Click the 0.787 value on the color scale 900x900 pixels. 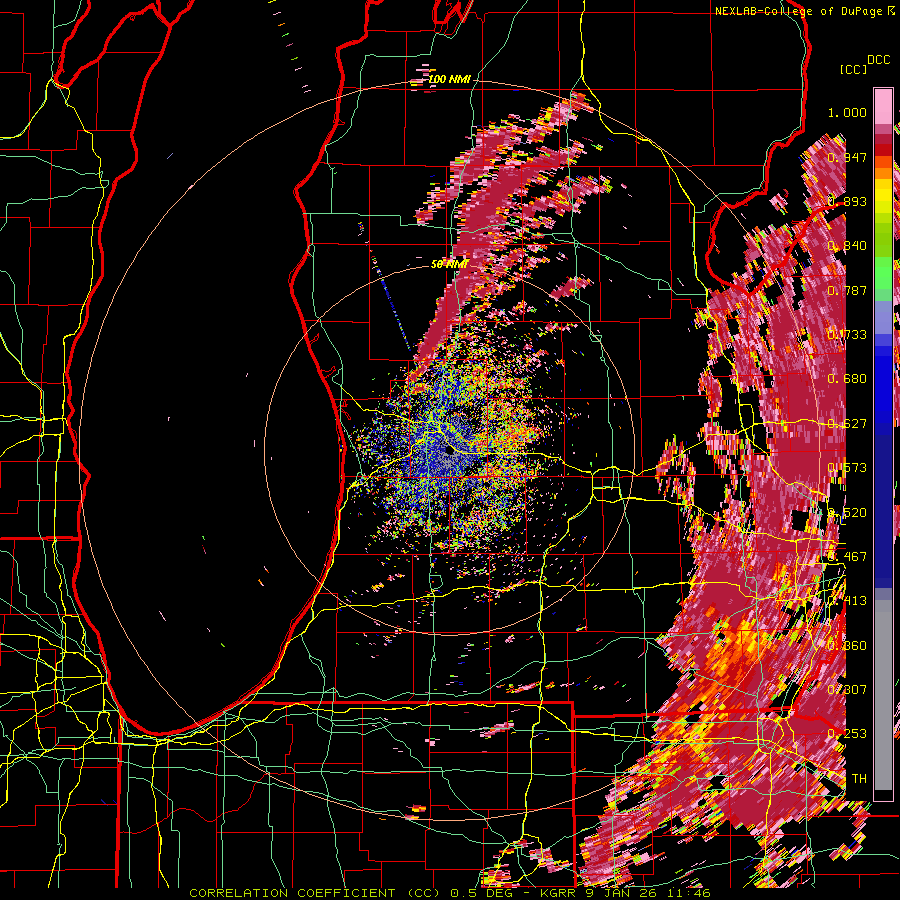(x=847, y=290)
